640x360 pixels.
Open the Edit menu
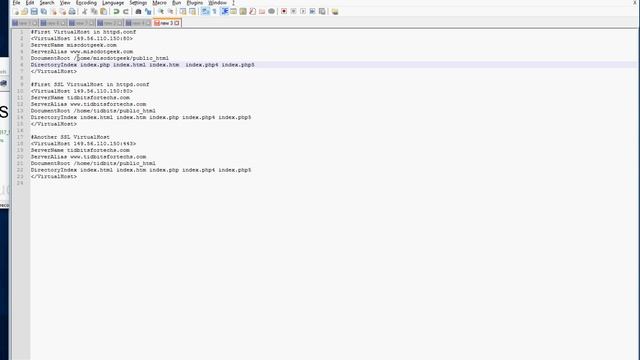click(x=30, y=3)
